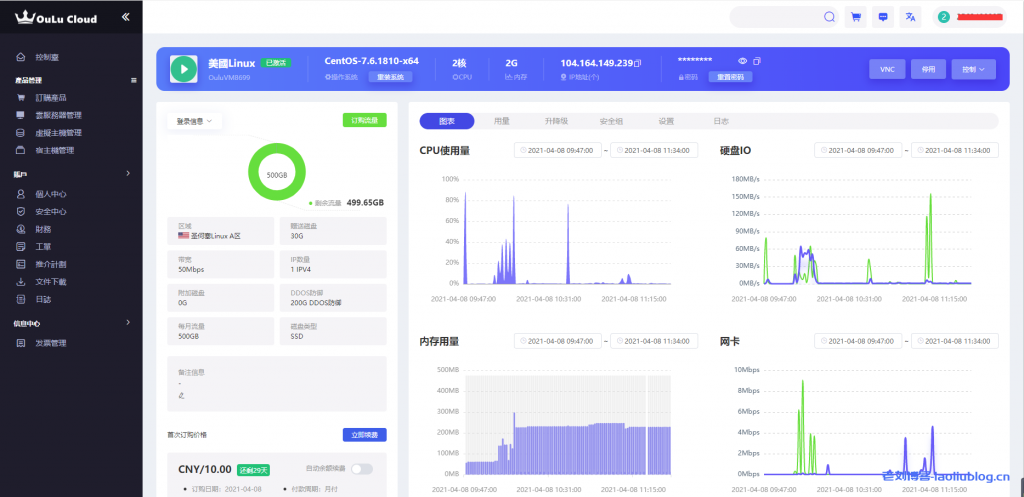Open the chat message icon in header
Viewport: 1024px width, 497px height.
[x=883, y=17]
